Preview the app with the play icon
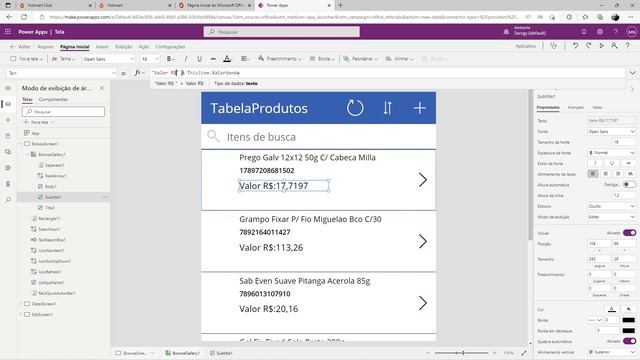The width and height of the screenshot is (640, 360). point(601,46)
